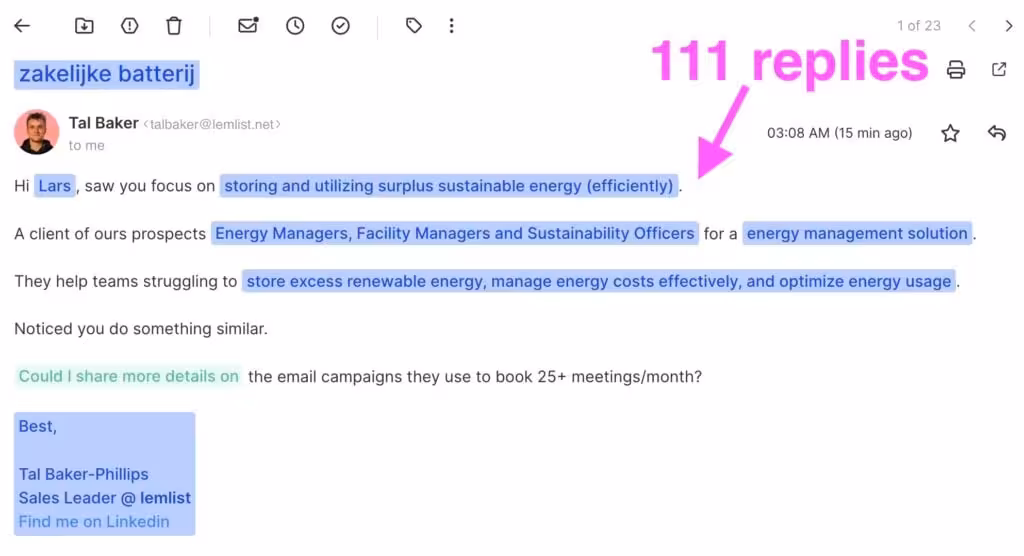Print the email conversation
This screenshot has height=556, width=1024.
pos(956,69)
